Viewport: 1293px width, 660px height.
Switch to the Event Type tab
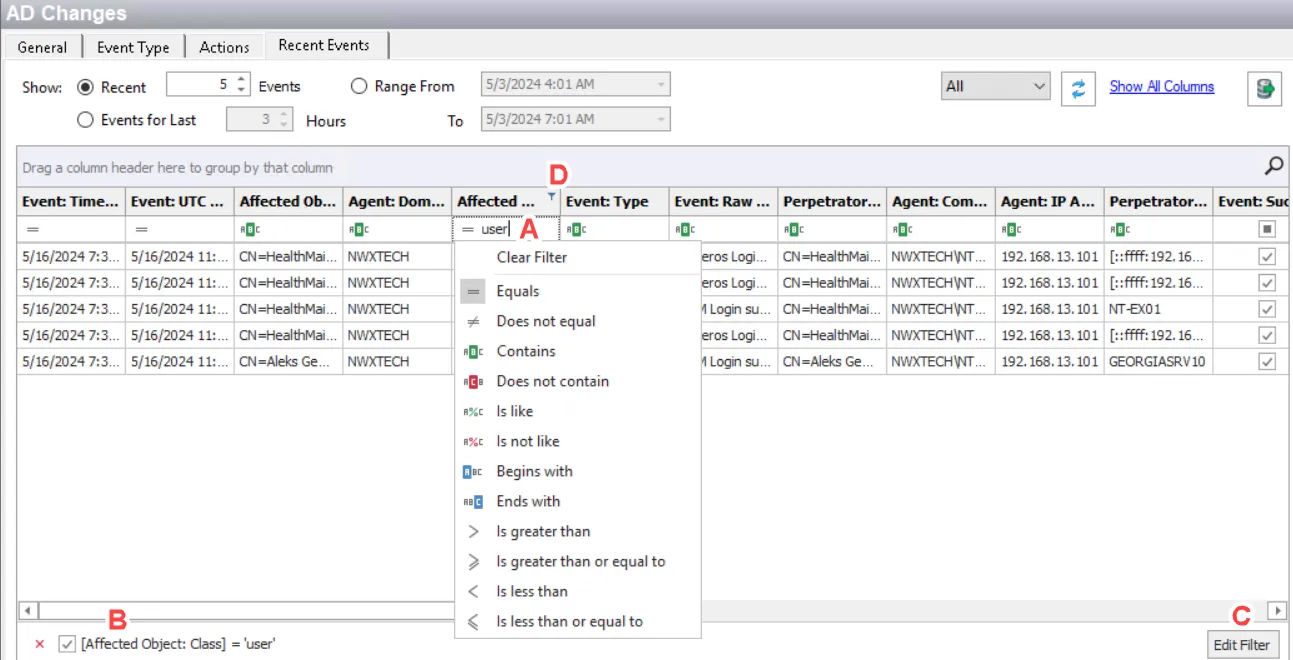tap(133, 47)
